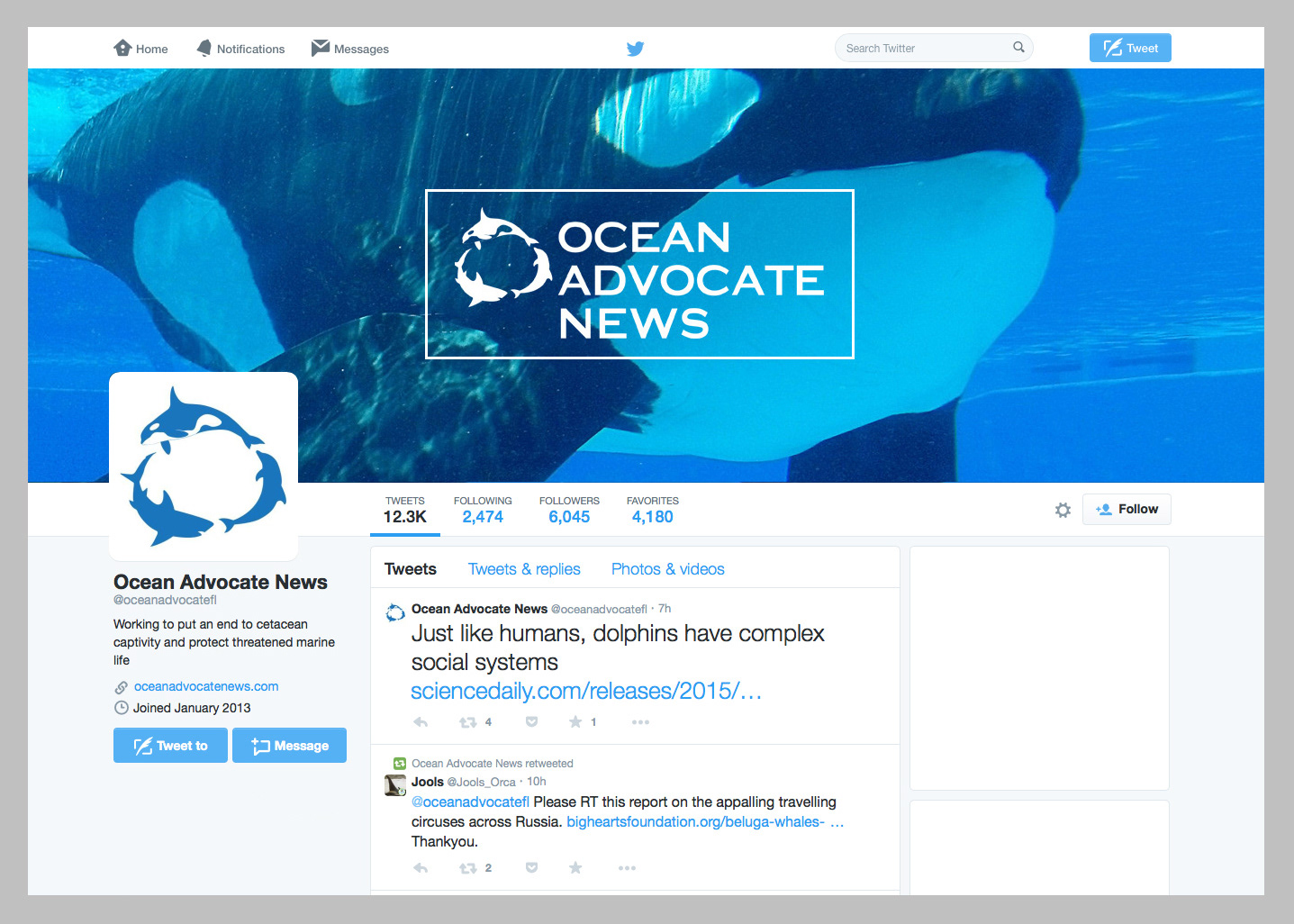Reply to the dolphins tweet
The height and width of the screenshot is (924, 1294).
pos(421,722)
